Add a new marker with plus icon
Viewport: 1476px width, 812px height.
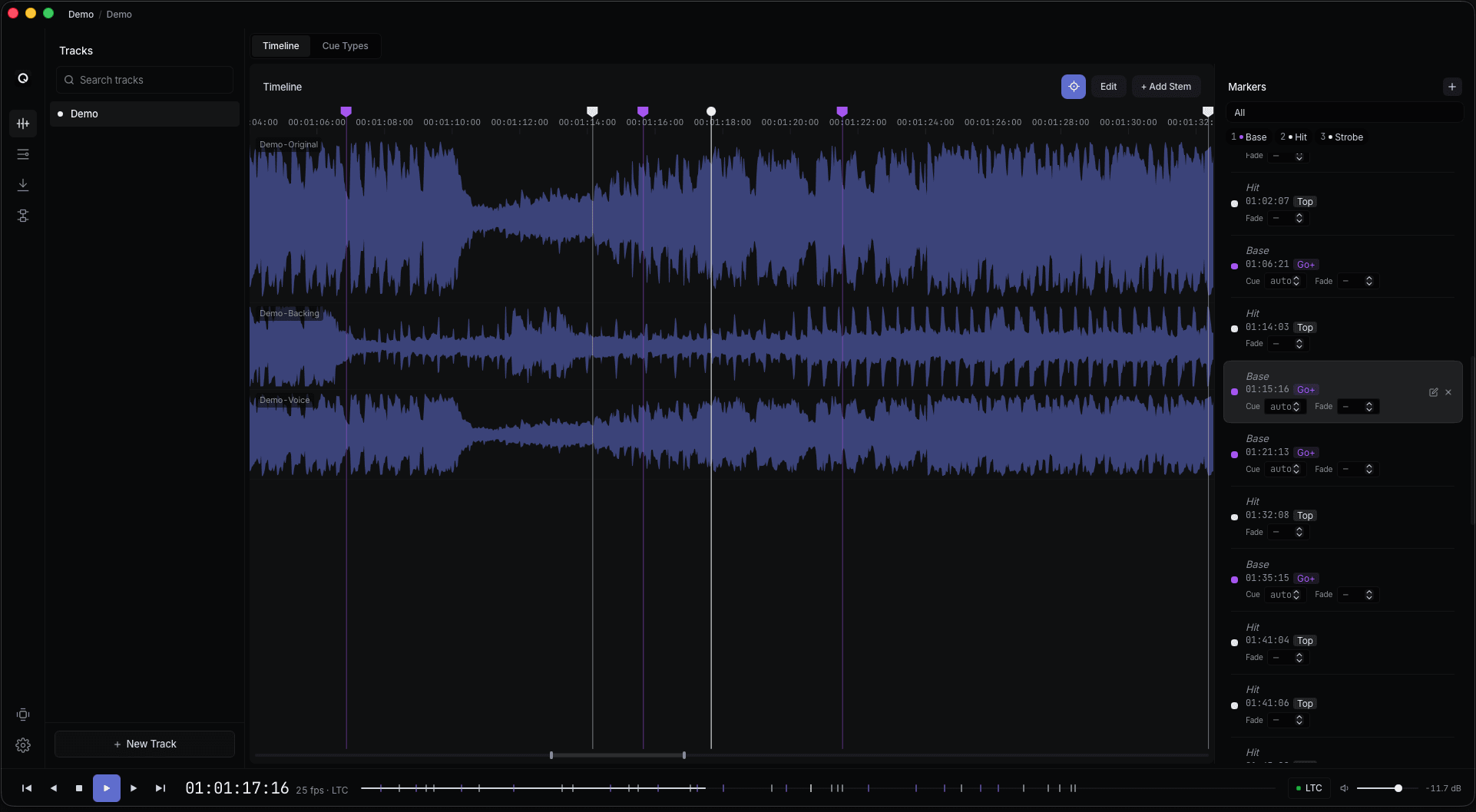[x=1451, y=87]
